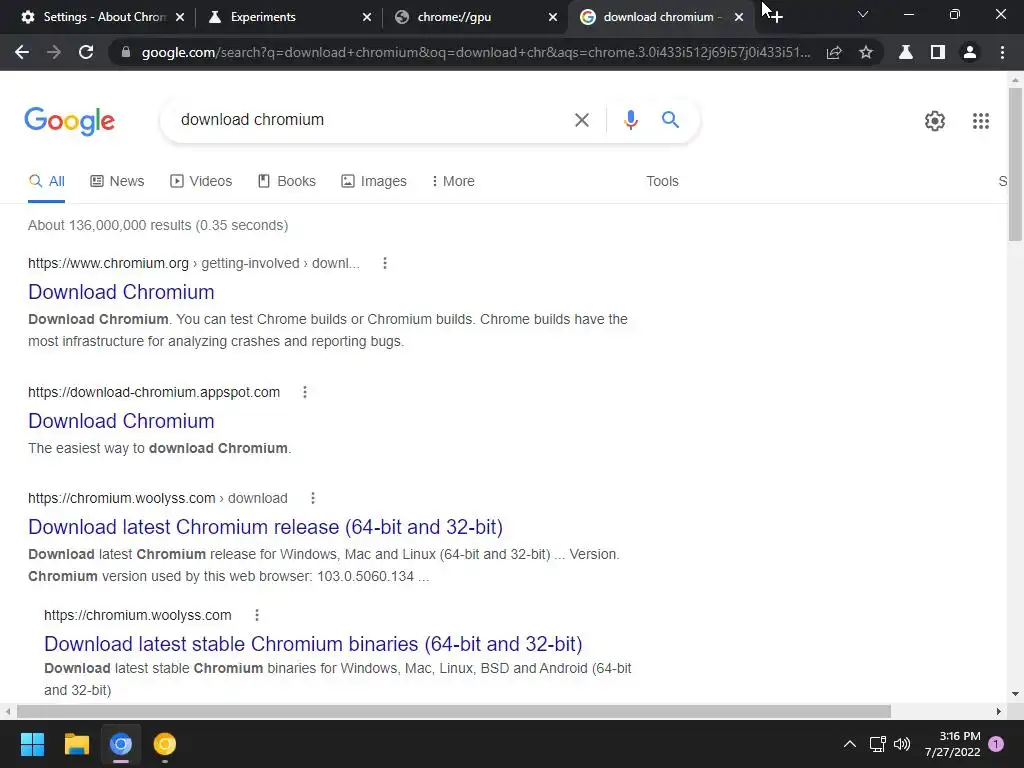Open options for chromium.org result
This screenshot has width=1024, height=768.
pyautogui.click(x=385, y=263)
